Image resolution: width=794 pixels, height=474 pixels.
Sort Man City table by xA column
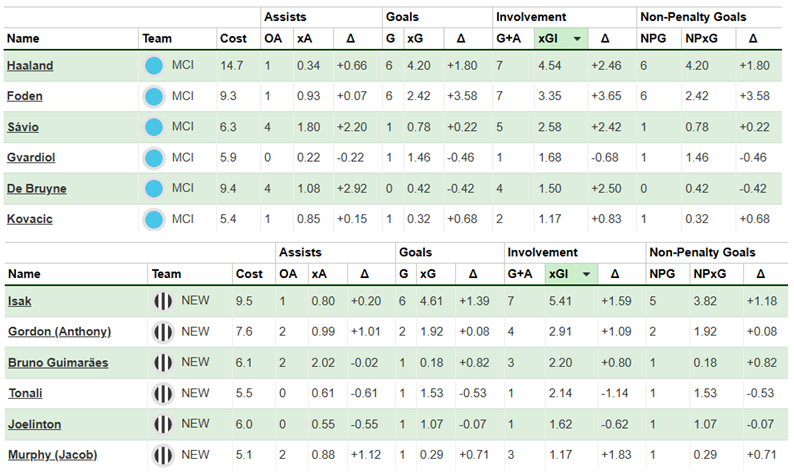point(304,38)
